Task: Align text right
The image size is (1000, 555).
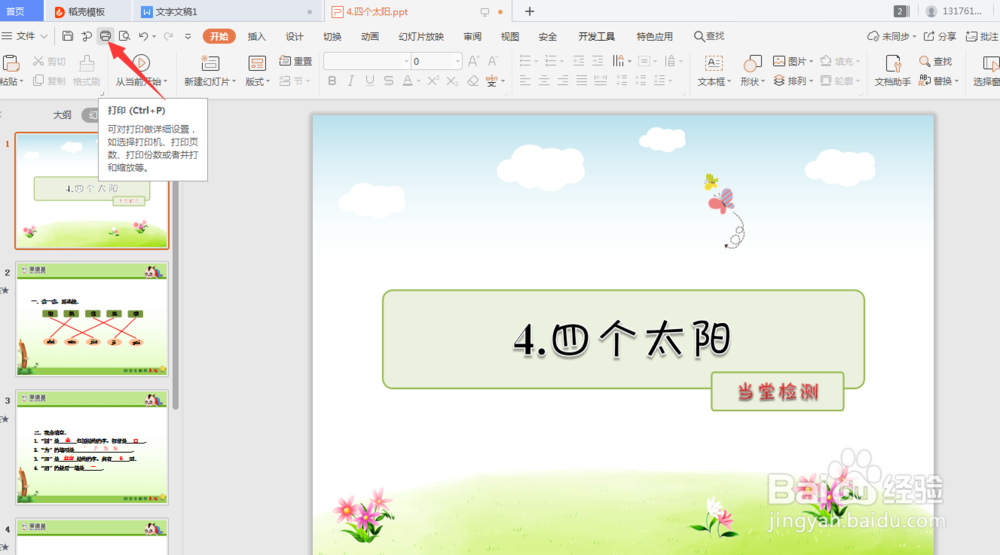Action: [x=563, y=81]
